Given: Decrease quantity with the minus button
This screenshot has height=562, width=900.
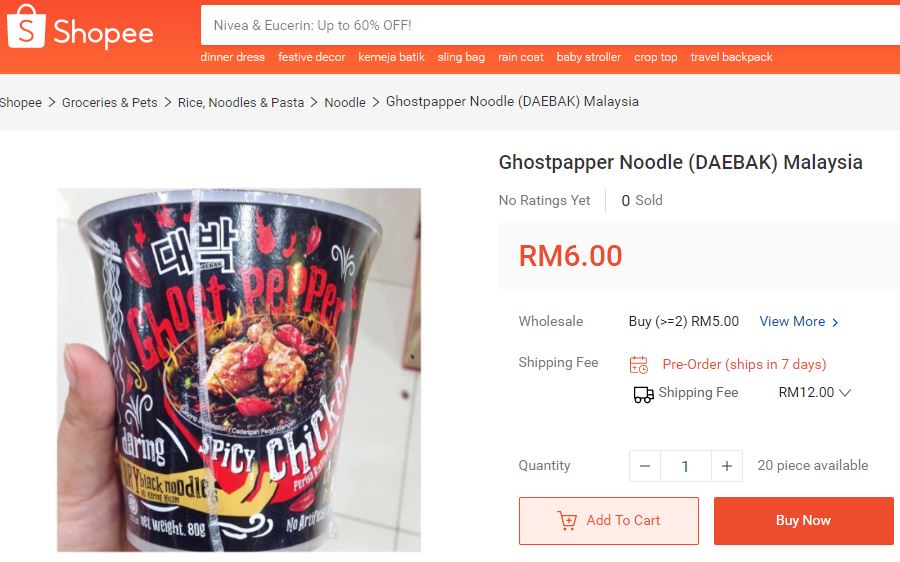Looking at the screenshot, I should [645, 466].
